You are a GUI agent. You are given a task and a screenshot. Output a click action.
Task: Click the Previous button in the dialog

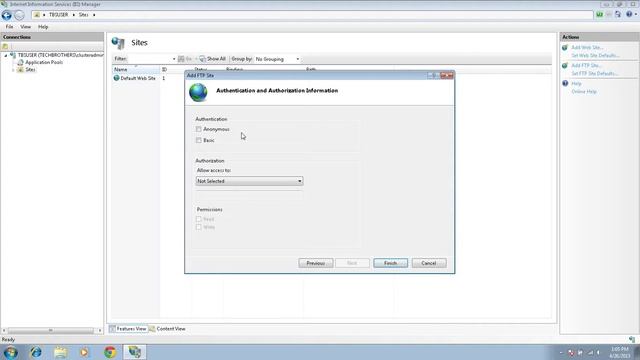(x=316, y=263)
